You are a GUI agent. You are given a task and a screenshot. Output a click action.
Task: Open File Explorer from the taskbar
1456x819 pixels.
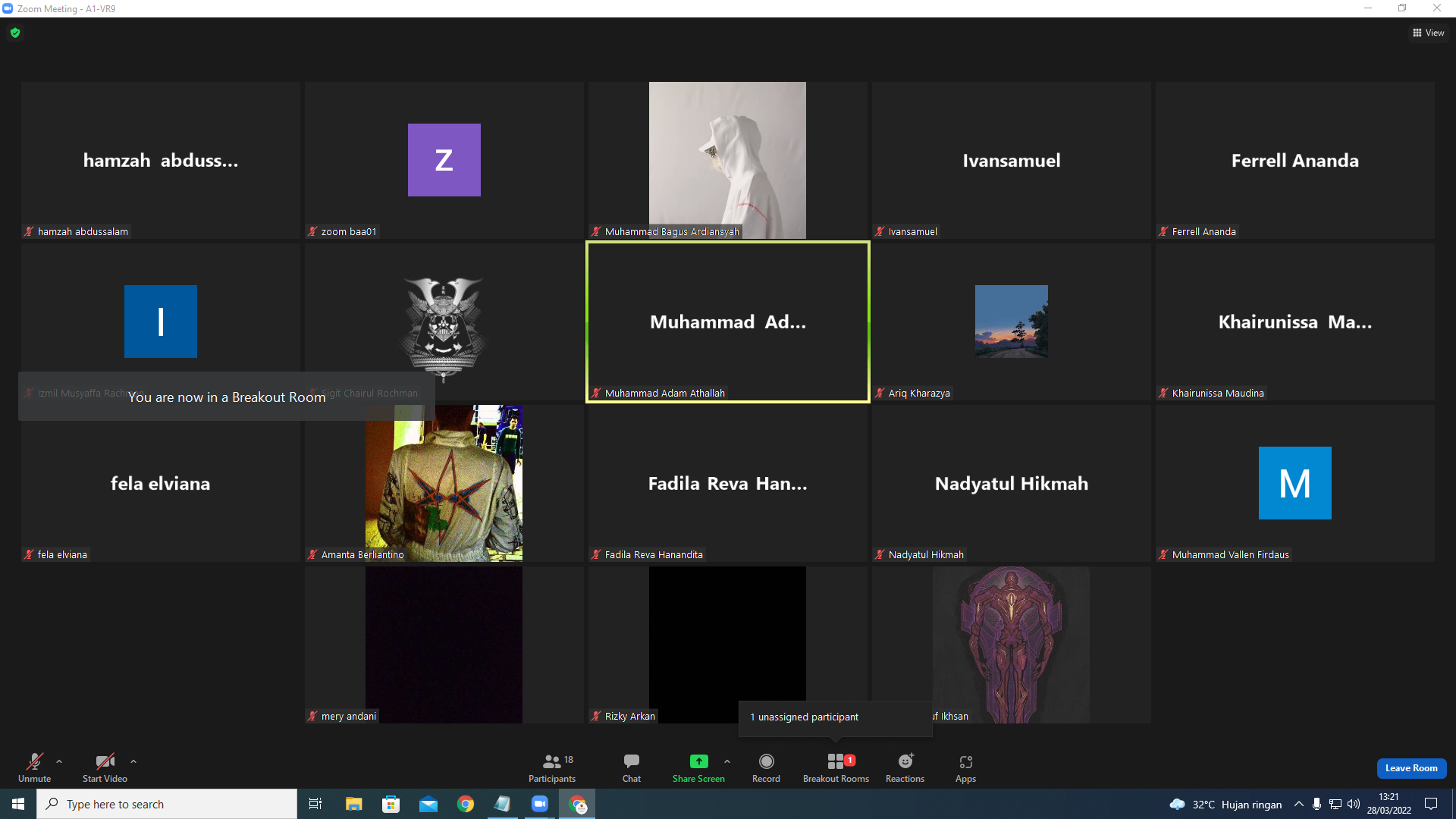pyautogui.click(x=353, y=804)
